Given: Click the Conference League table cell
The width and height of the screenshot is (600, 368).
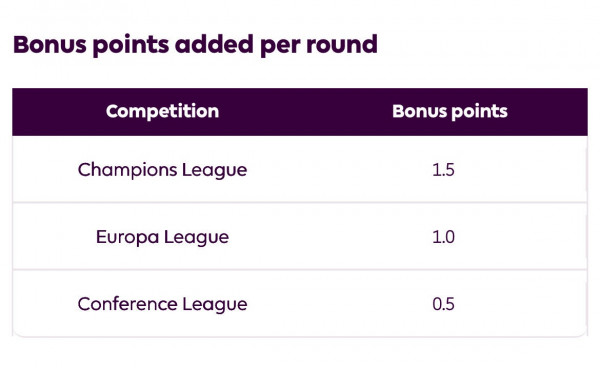Looking at the screenshot, I should 162,304.
